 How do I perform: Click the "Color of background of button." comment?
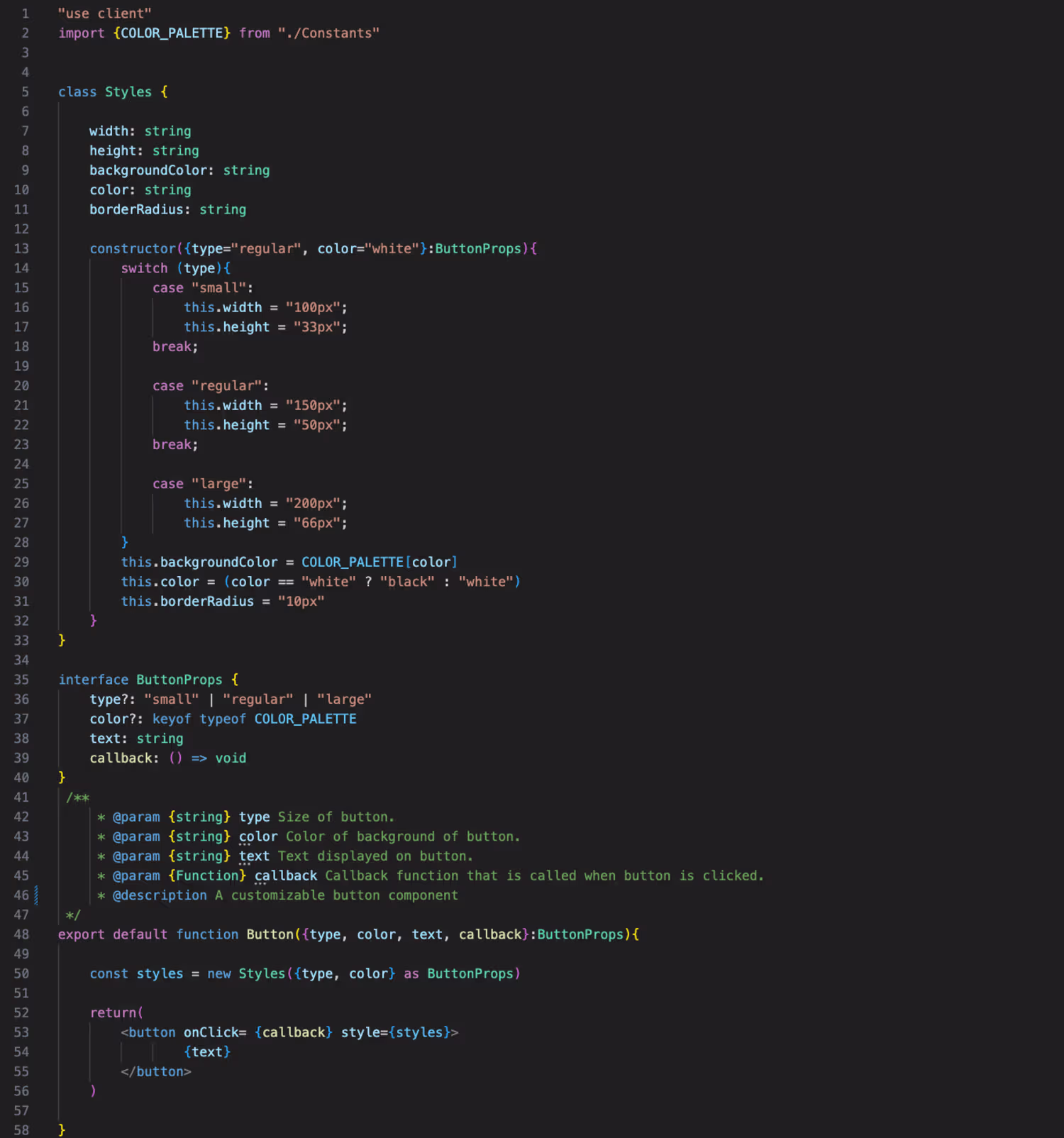[x=403, y=837]
